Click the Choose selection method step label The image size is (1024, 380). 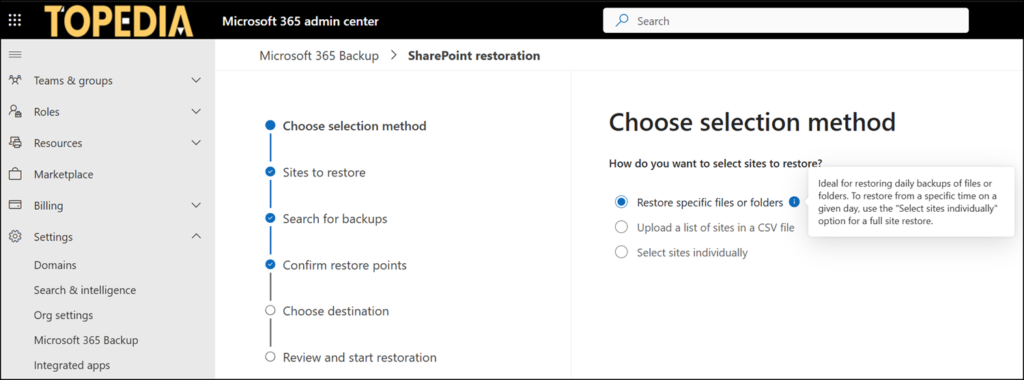pos(355,125)
